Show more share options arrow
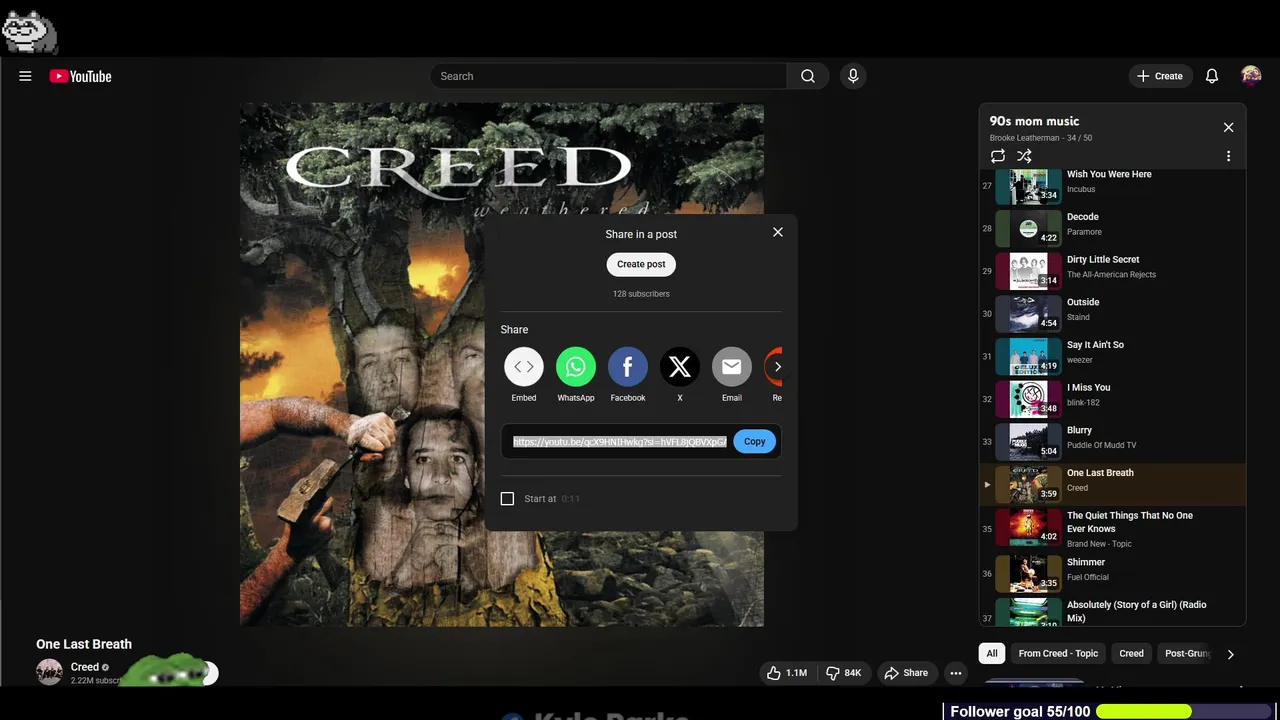This screenshot has height=720, width=1280. (x=778, y=367)
